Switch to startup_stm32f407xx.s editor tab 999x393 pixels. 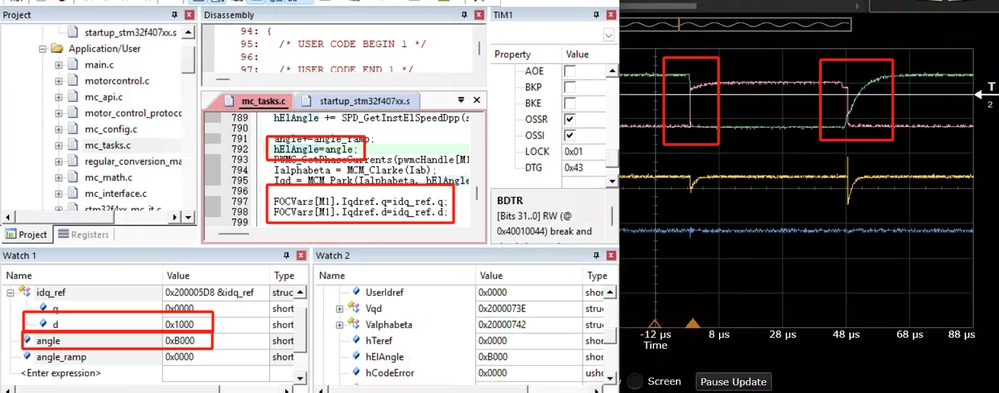pyautogui.click(x=357, y=101)
